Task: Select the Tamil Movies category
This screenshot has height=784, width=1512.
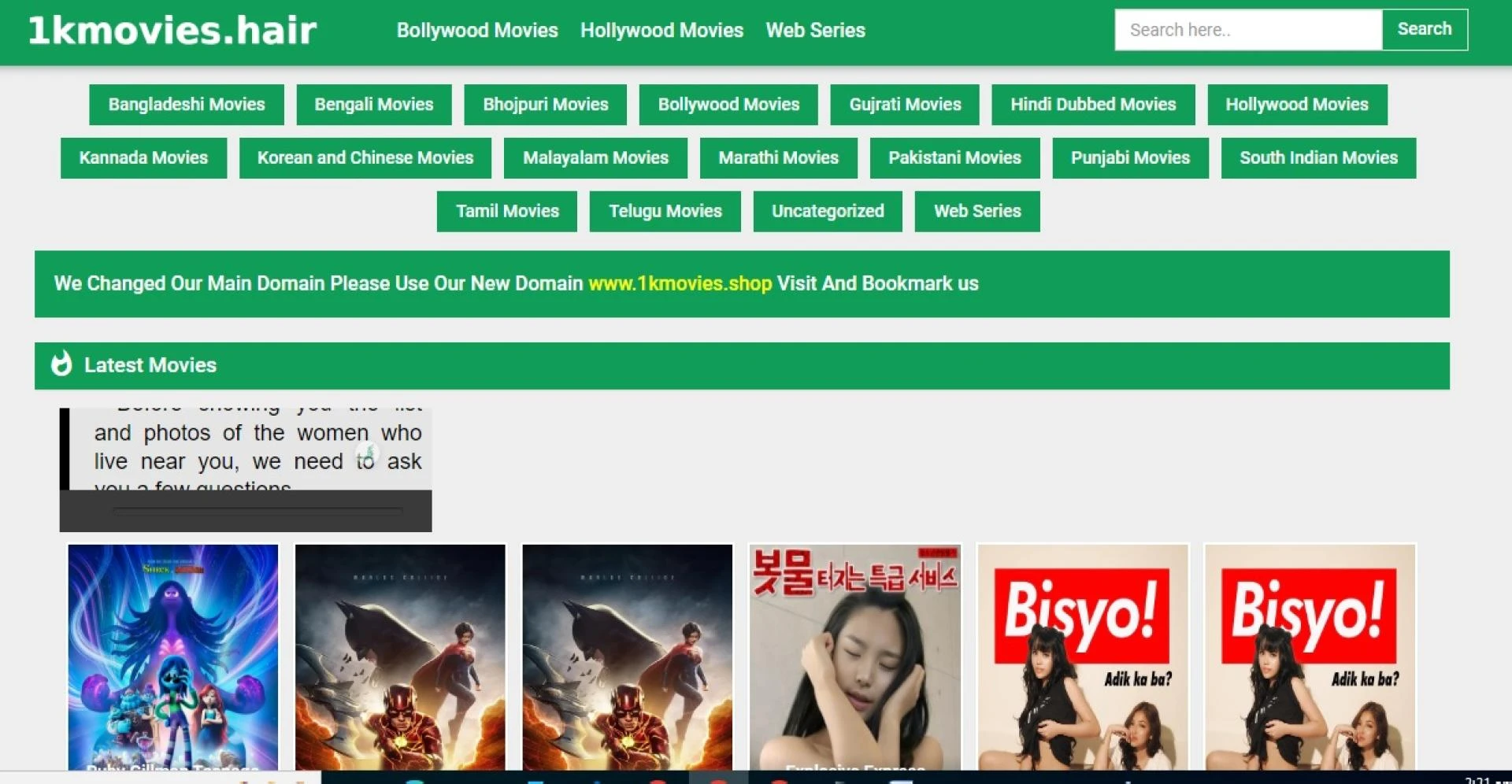Action: coord(506,211)
